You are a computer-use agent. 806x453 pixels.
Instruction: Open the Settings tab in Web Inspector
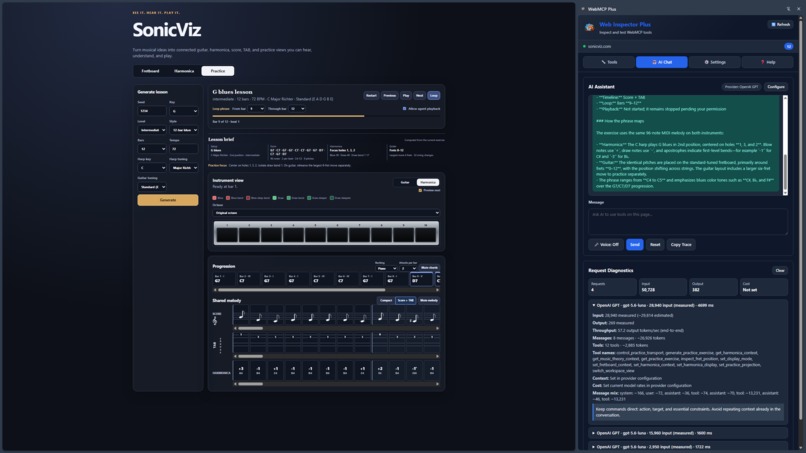715,62
